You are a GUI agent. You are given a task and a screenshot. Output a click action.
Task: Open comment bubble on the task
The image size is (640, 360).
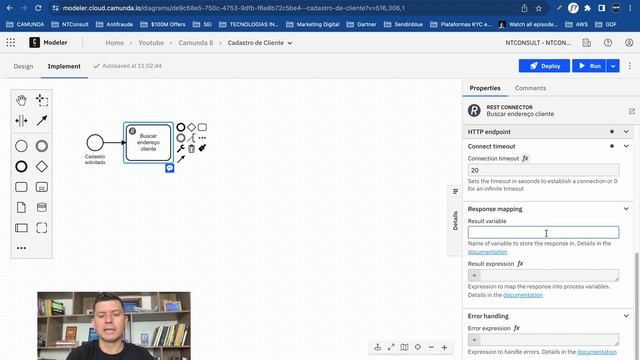pyautogui.click(x=170, y=168)
